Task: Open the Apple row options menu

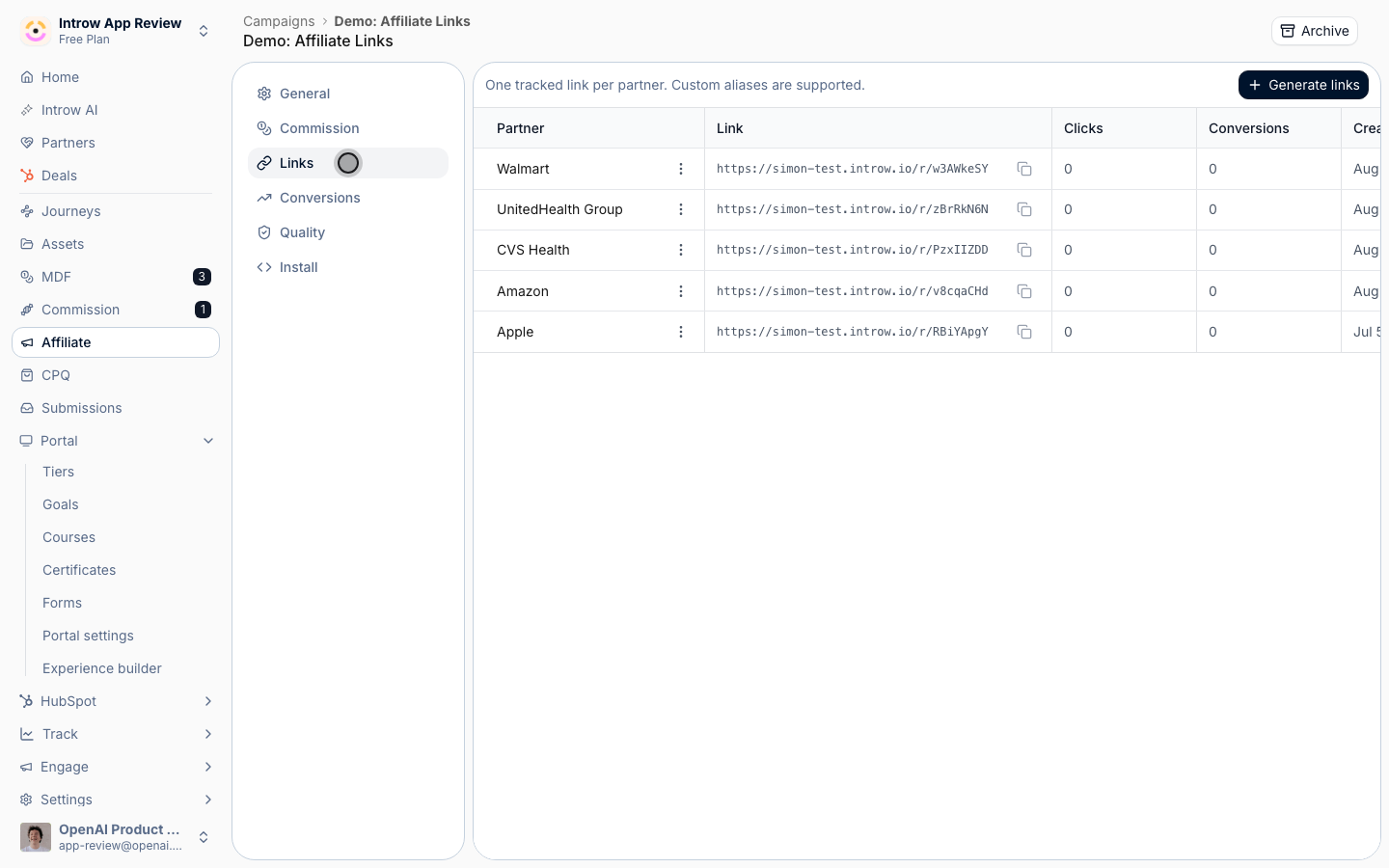Action: click(x=681, y=332)
